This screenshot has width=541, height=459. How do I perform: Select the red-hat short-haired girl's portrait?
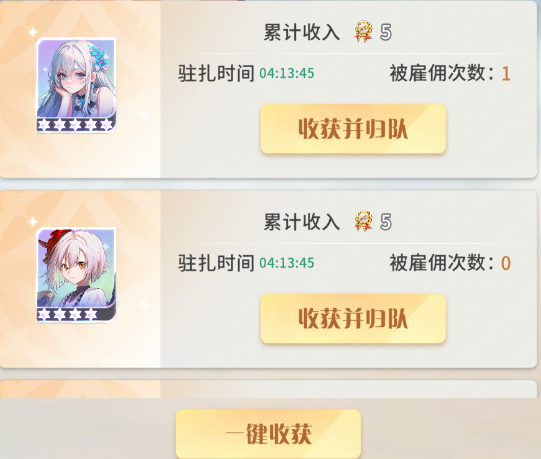(x=76, y=268)
